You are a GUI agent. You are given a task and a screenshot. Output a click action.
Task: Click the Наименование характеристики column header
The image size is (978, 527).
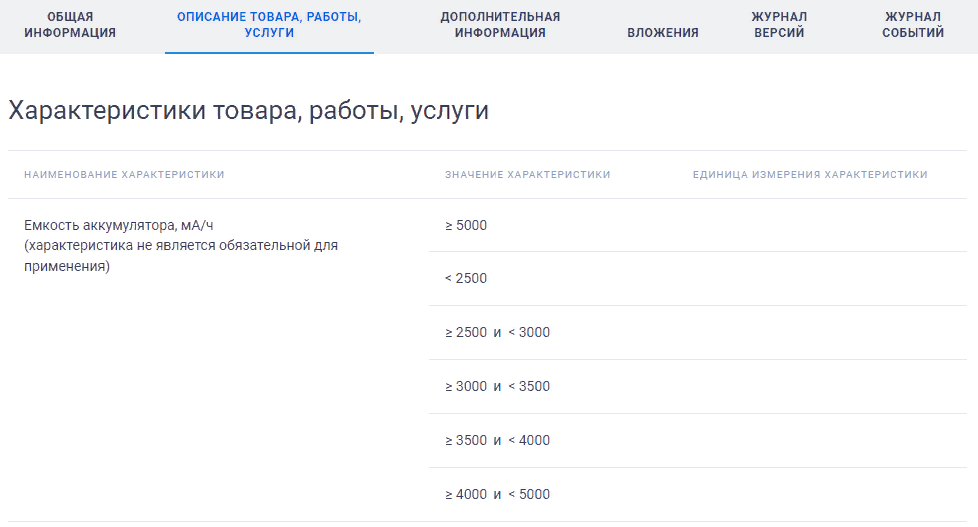[x=124, y=175]
